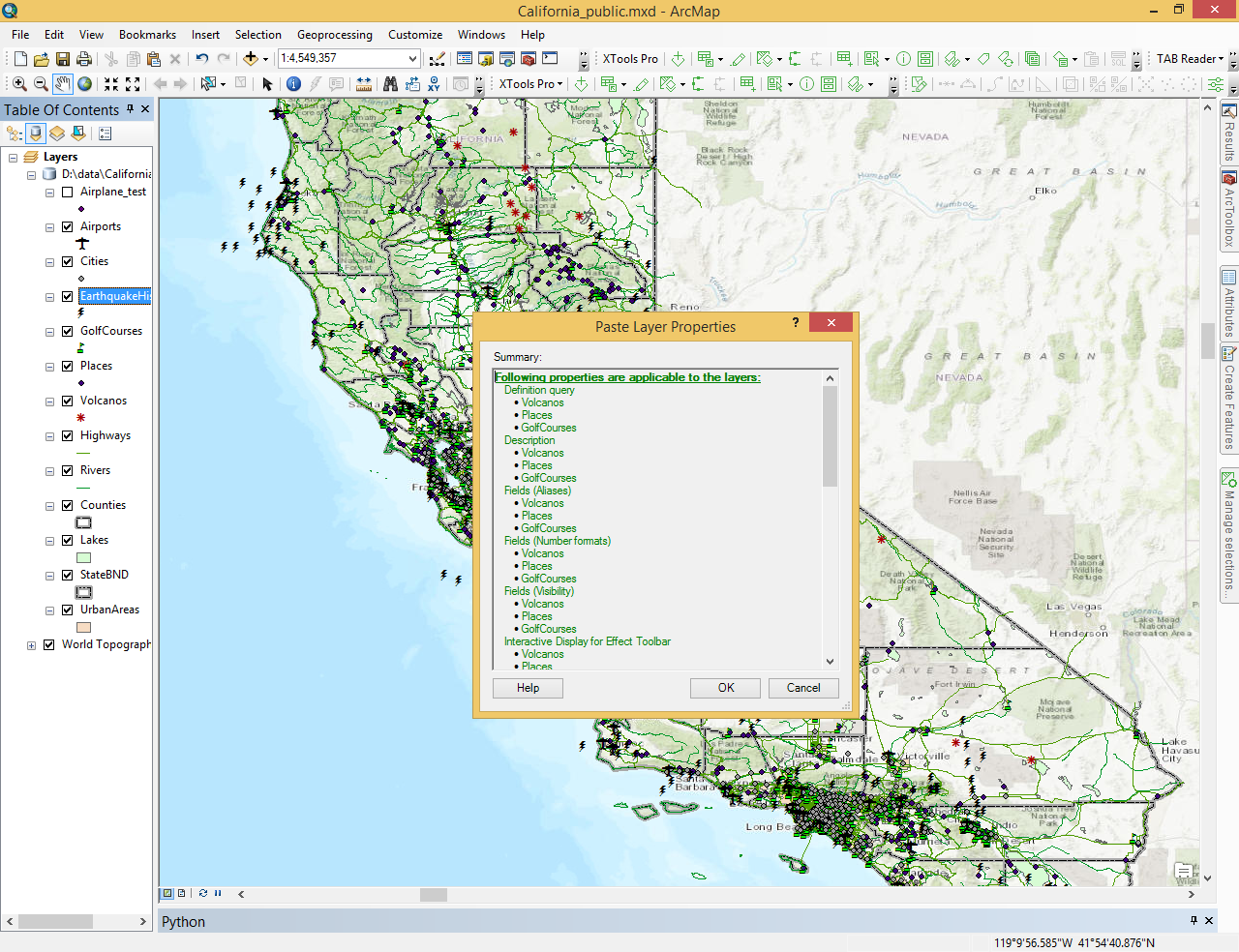Open the Windows menu
Screen dimensions: 1239x952
(x=481, y=35)
